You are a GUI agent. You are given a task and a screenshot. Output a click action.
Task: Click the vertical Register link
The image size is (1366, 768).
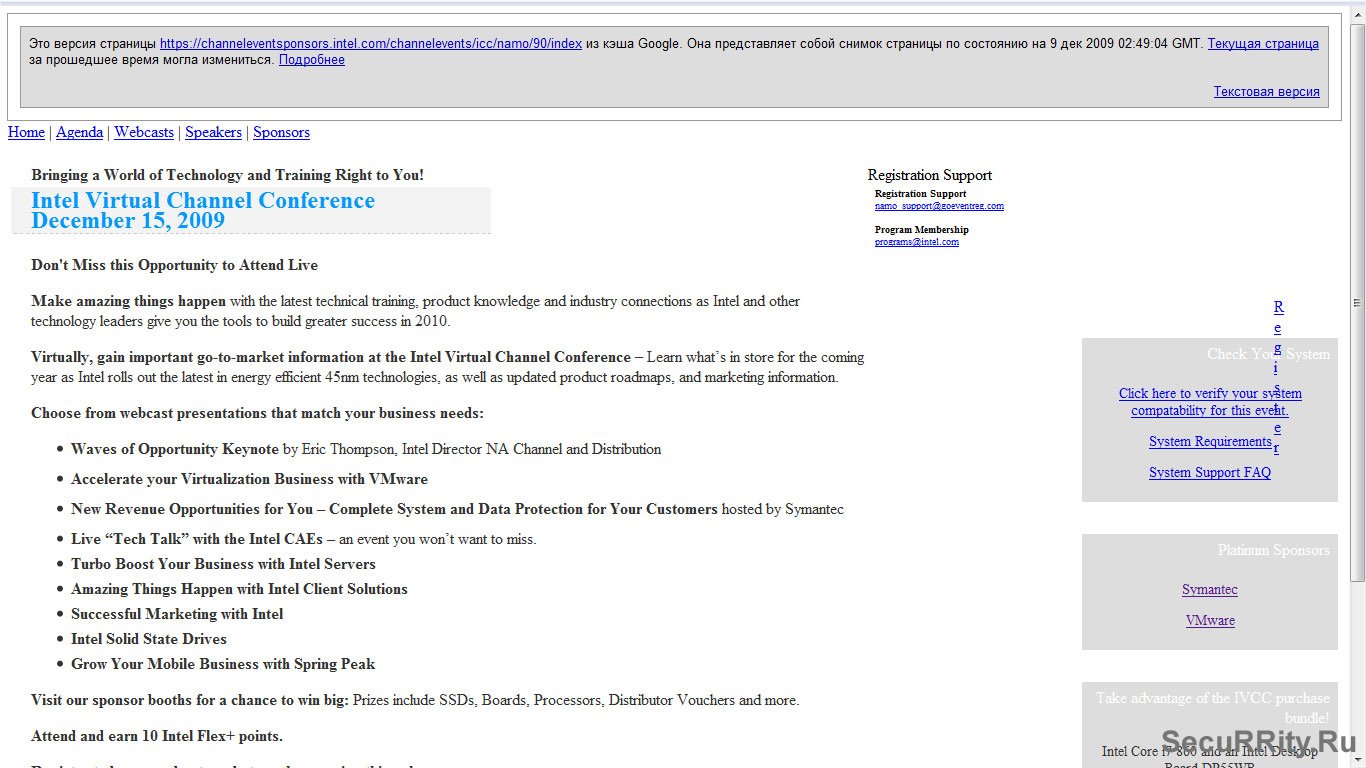tap(1278, 377)
